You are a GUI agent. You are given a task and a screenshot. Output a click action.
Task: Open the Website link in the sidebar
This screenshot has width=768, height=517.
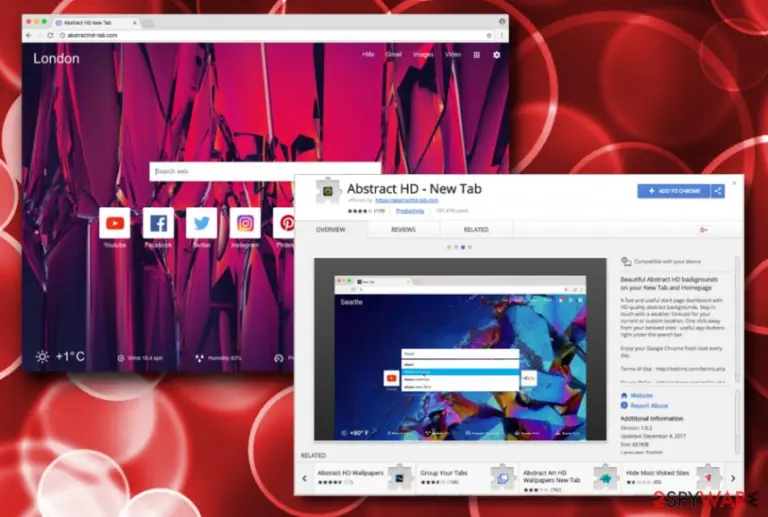[641, 395]
